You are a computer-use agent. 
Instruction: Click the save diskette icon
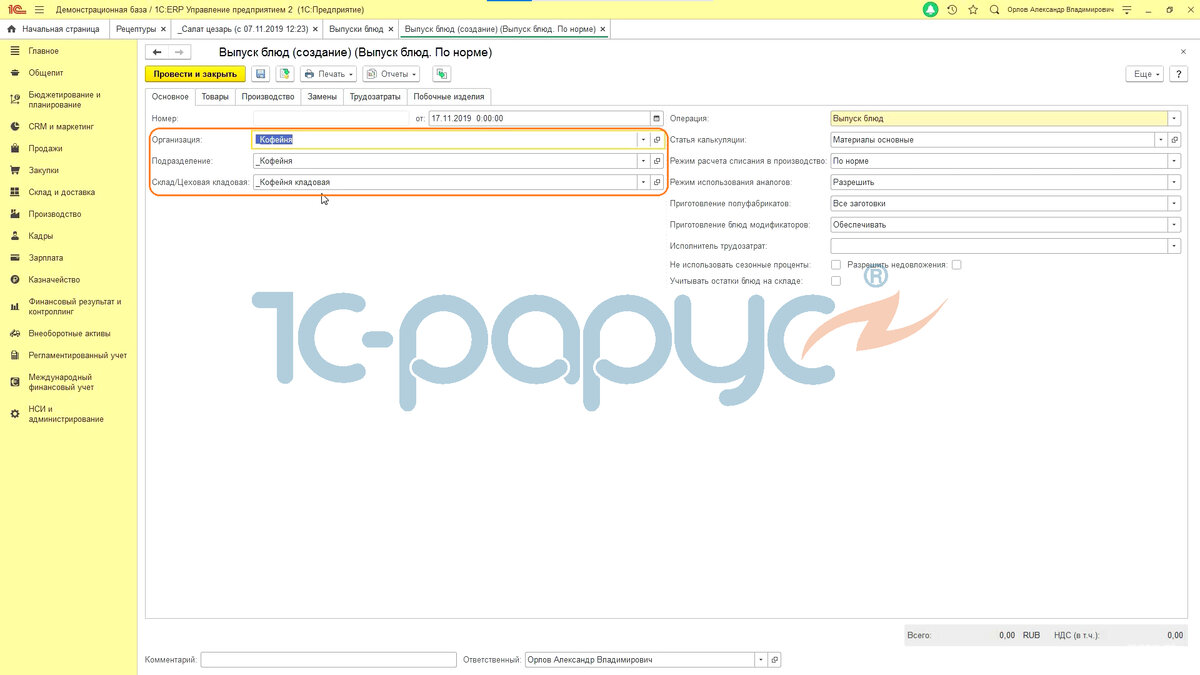[x=261, y=74]
